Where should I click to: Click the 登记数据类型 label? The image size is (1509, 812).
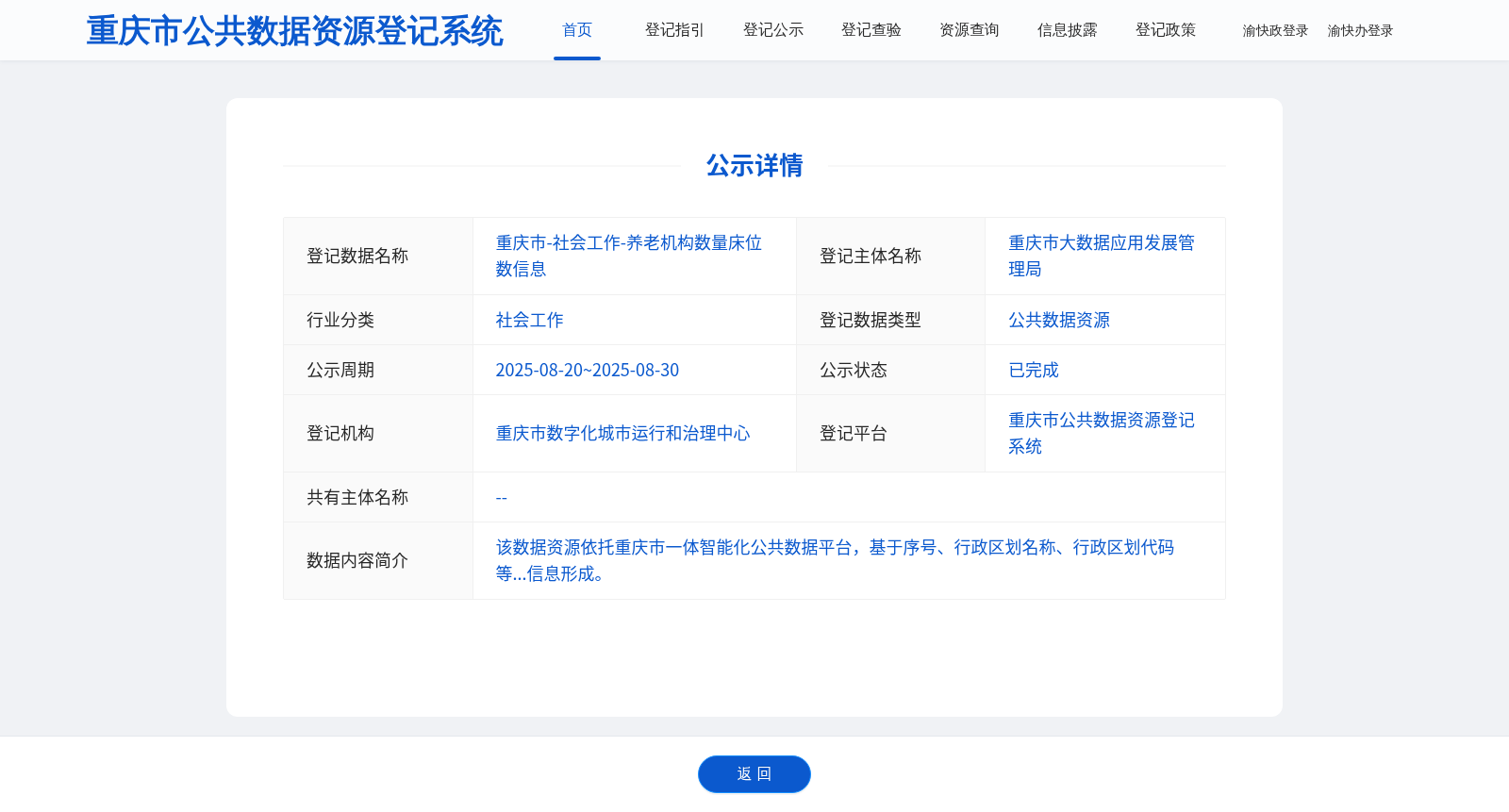tap(871, 320)
